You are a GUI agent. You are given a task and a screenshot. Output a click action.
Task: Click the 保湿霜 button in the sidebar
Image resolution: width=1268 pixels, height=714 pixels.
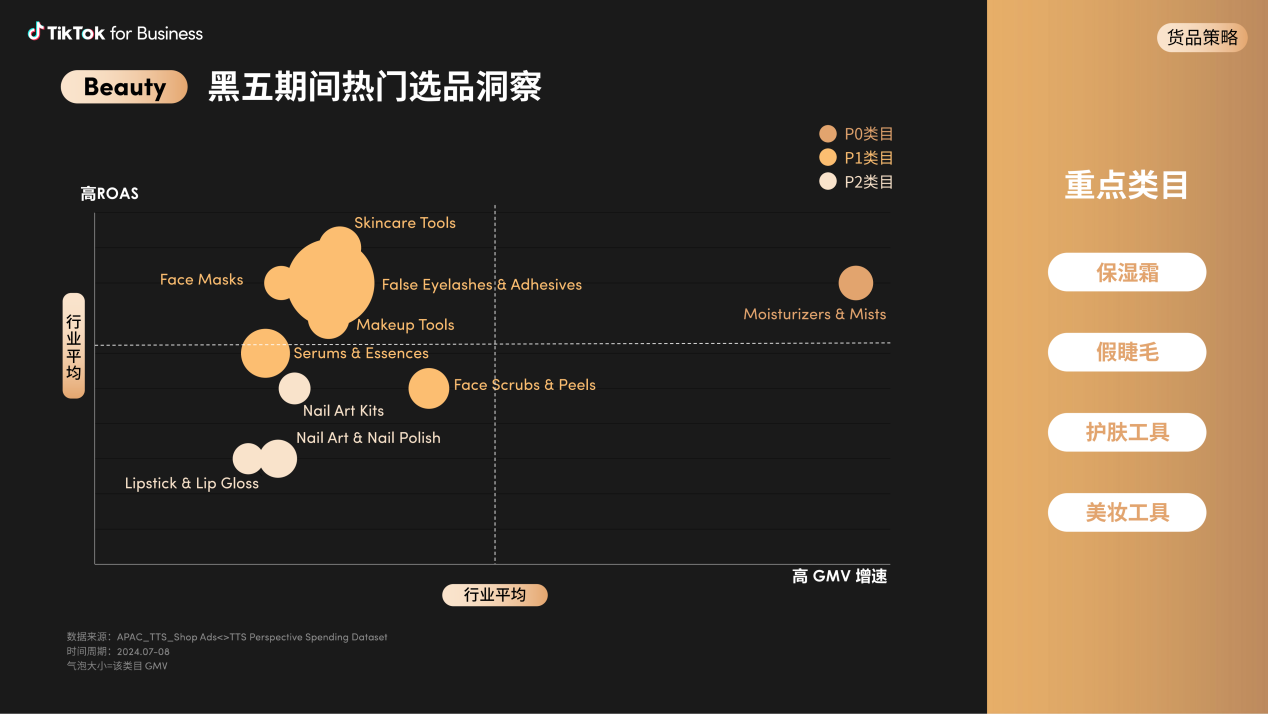[1126, 272]
